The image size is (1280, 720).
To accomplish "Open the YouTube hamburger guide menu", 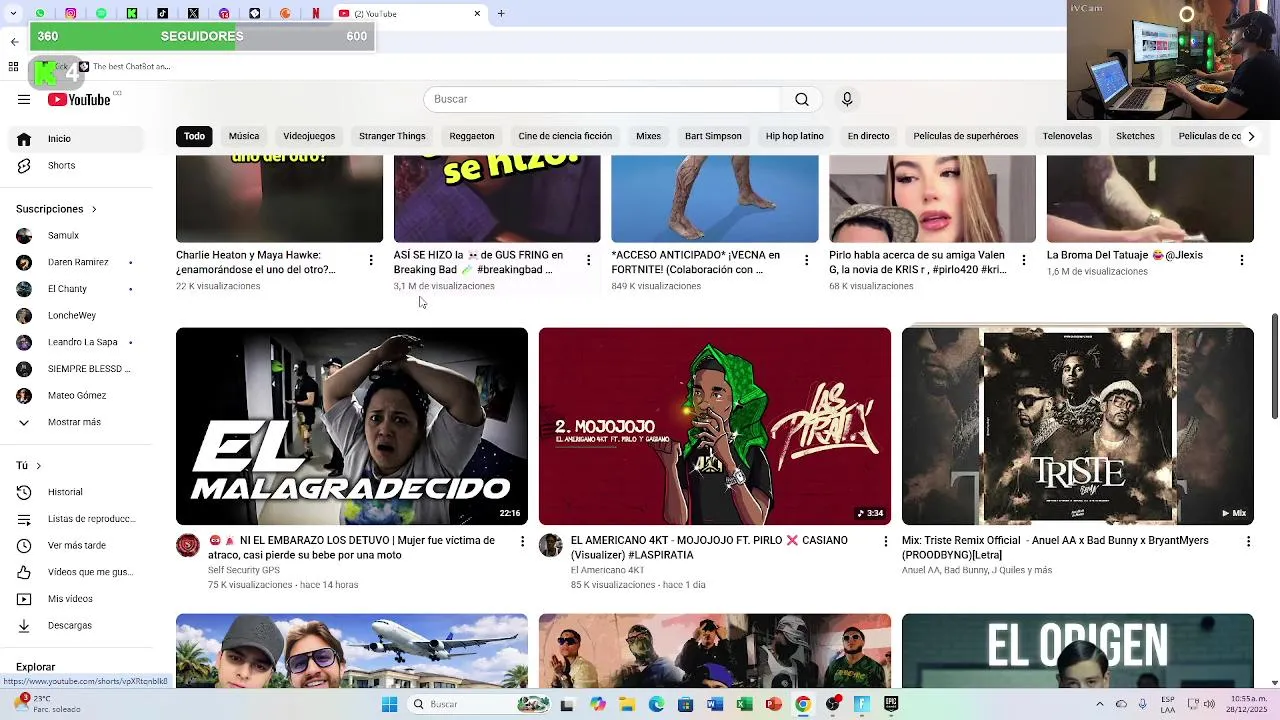I will click(x=24, y=99).
